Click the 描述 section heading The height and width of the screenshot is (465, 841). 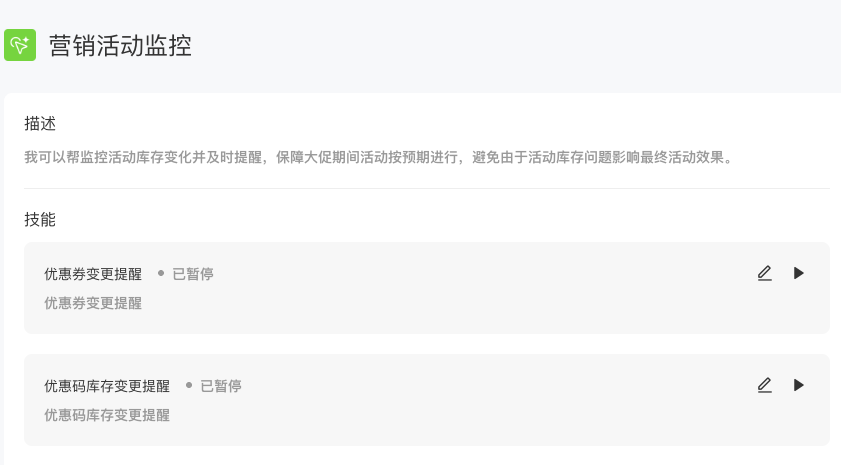40,124
